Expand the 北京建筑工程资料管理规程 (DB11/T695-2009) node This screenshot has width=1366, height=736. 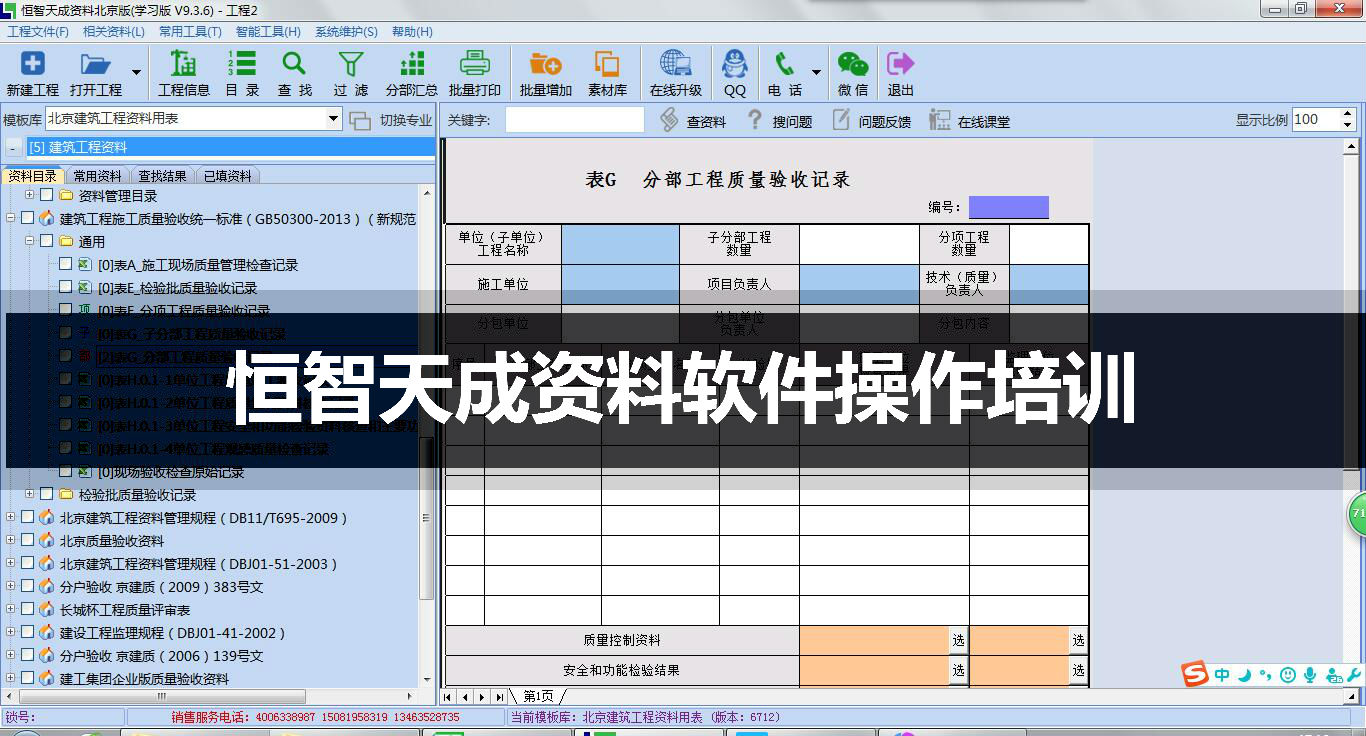click(x=11, y=517)
